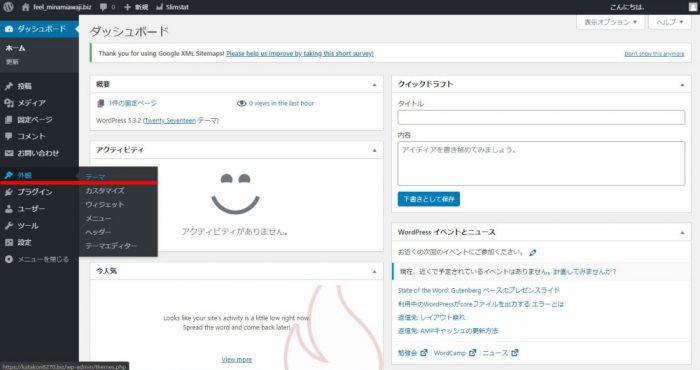Click the user avatar in admin bar
The height and width of the screenshot is (370, 700).
(692, 7)
